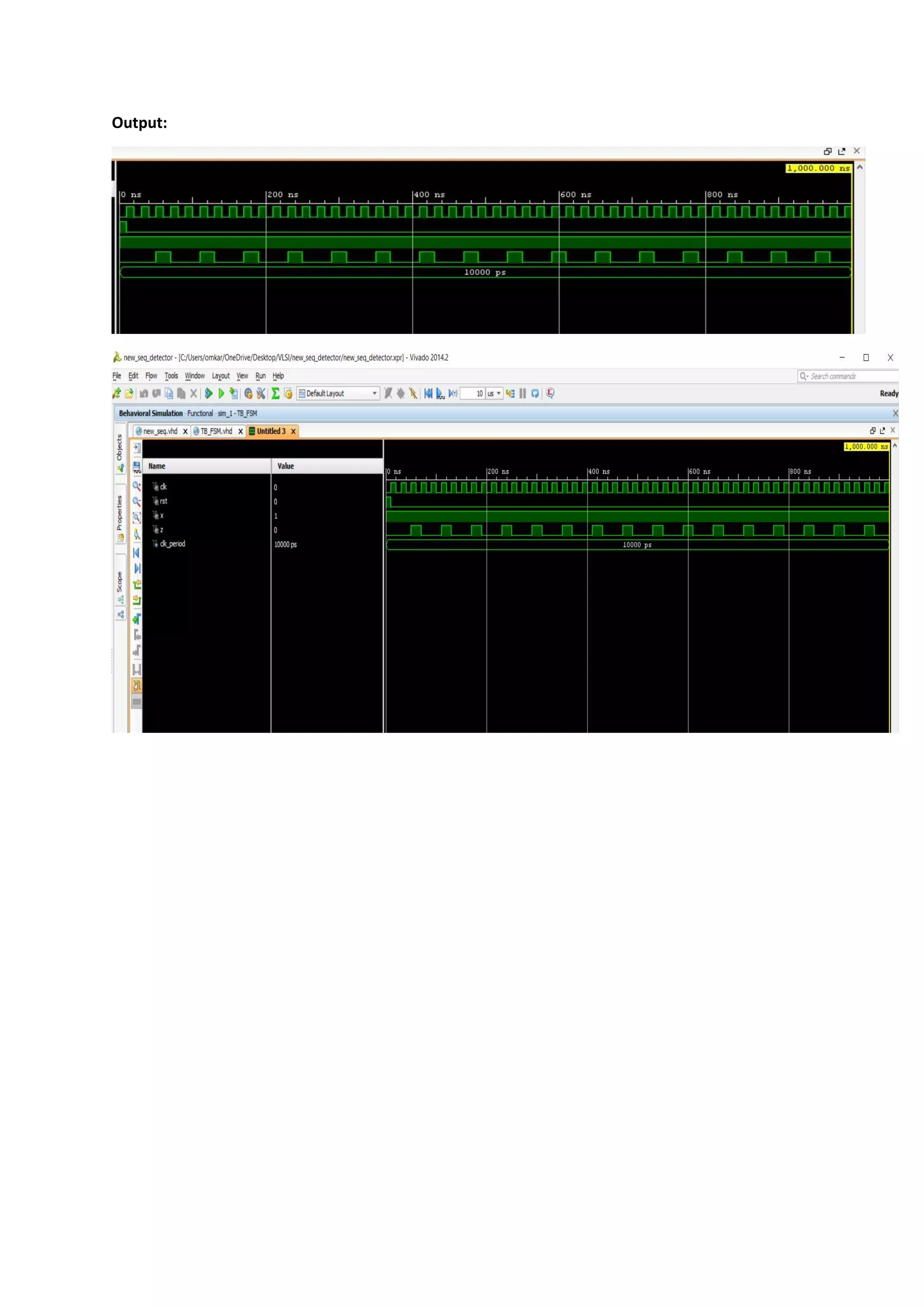Select the x signal row
The image size is (924, 1307).
pyautogui.click(x=263, y=516)
